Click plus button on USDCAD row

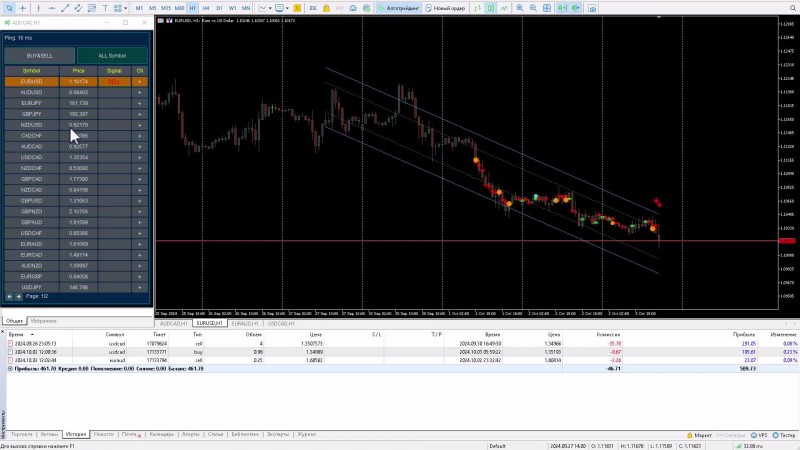(139, 158)
